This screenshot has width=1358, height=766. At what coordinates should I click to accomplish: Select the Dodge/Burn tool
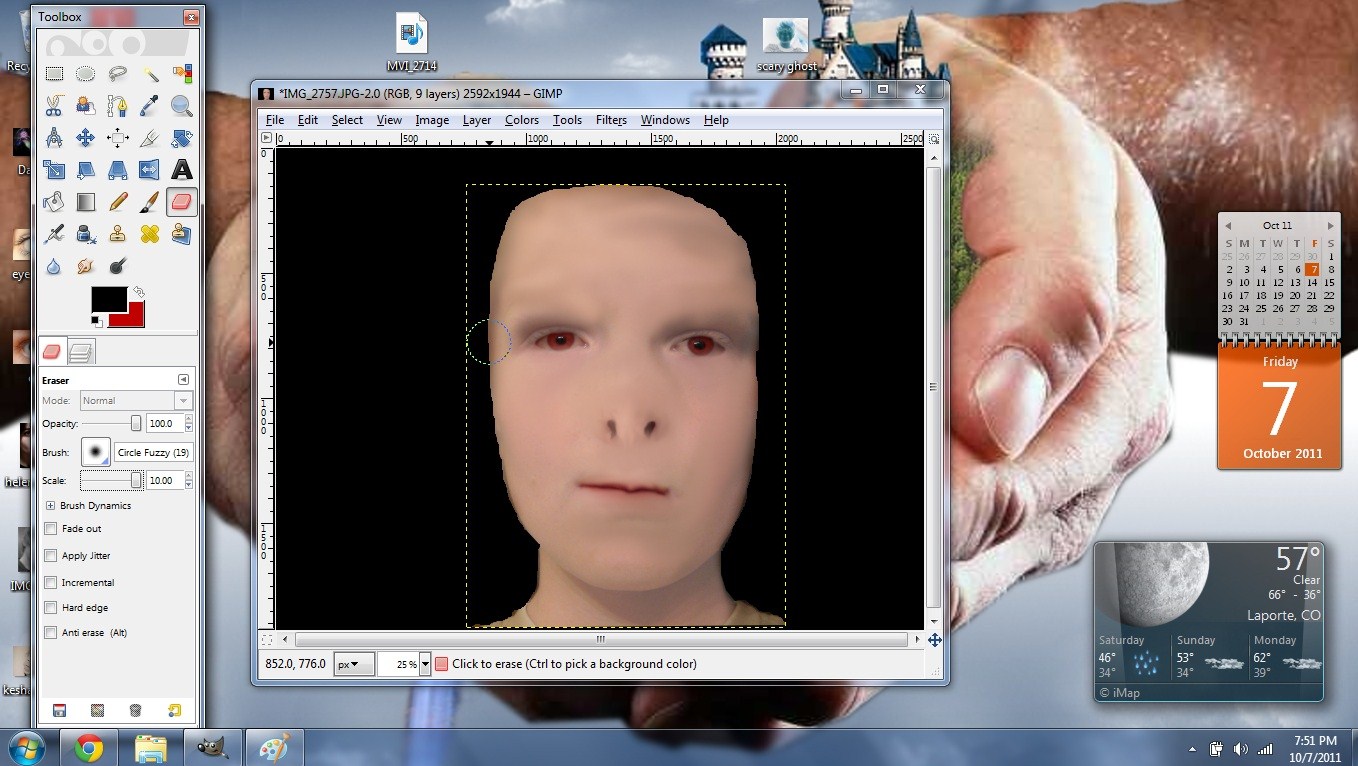pyautogui.click(x=118, y=266)
